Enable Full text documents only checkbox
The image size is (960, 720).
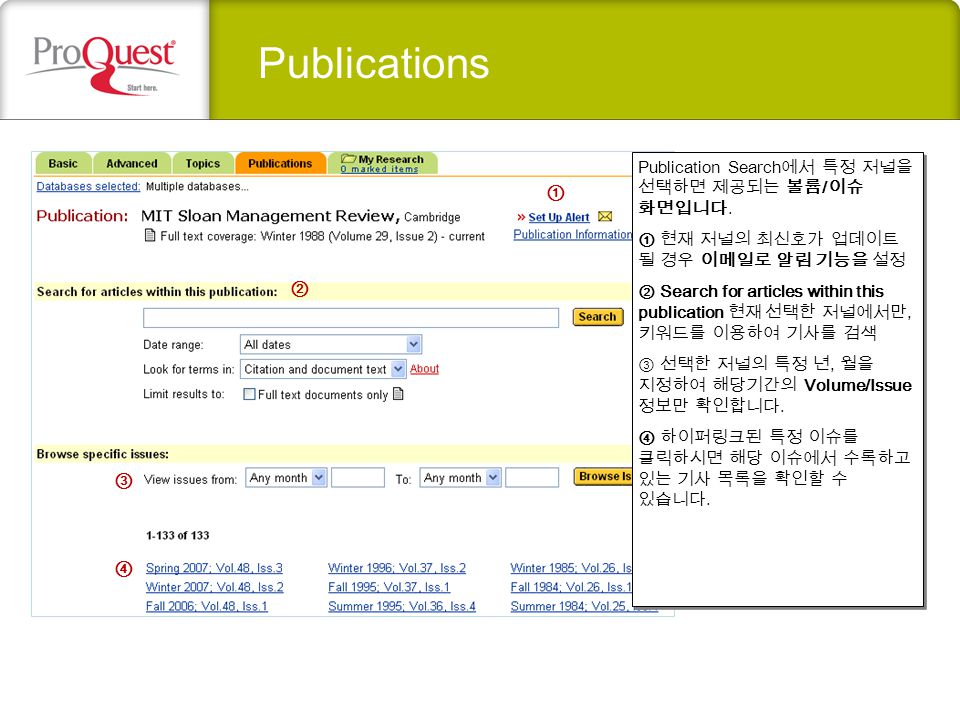pos(249,394)
